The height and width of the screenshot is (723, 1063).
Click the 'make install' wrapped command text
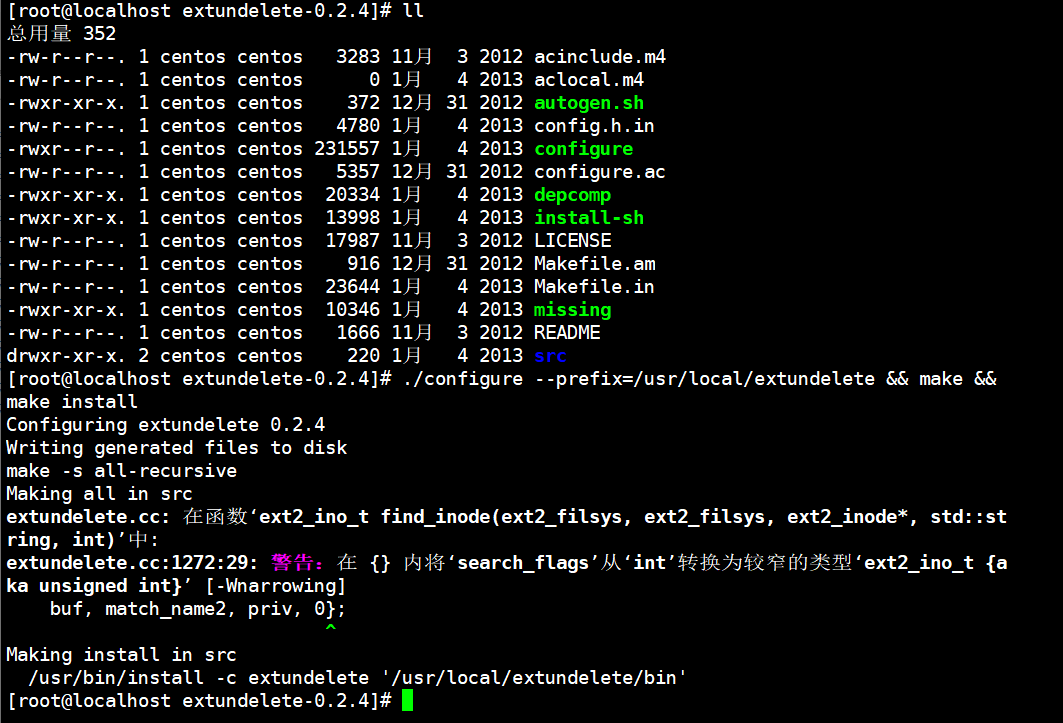[x=72, y=402]
